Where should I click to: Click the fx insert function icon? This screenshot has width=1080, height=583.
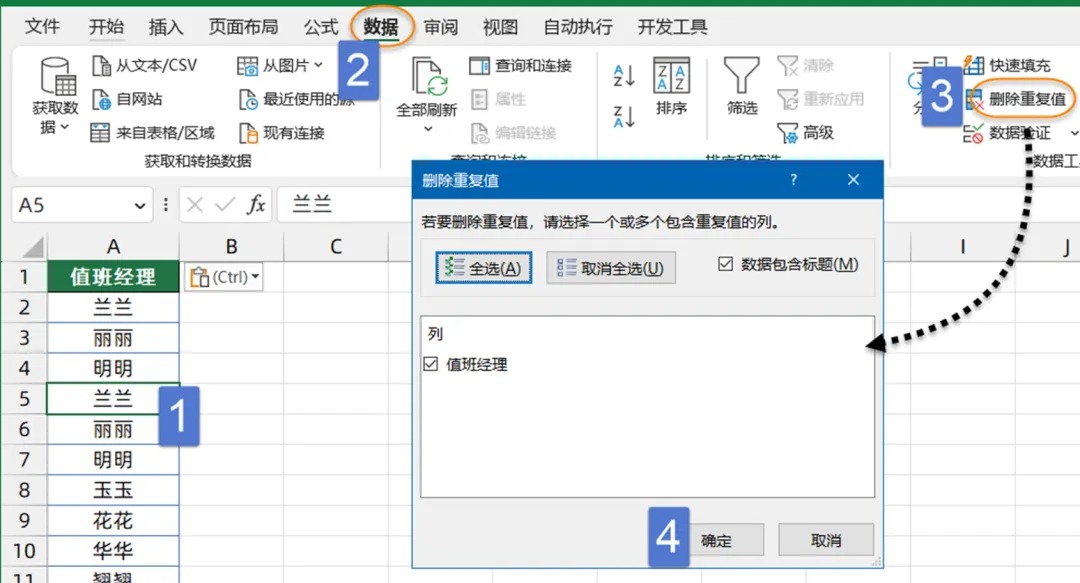point(256,205)
